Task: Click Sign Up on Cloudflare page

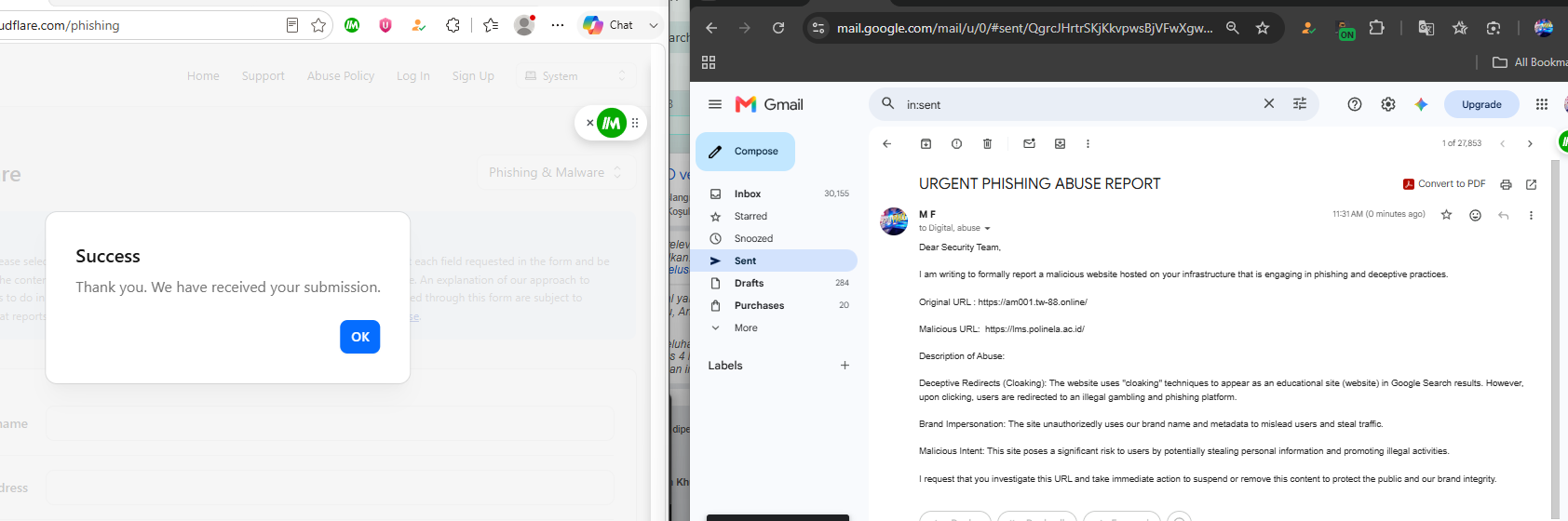Action: pyautogui.click(x=473, y=76)
